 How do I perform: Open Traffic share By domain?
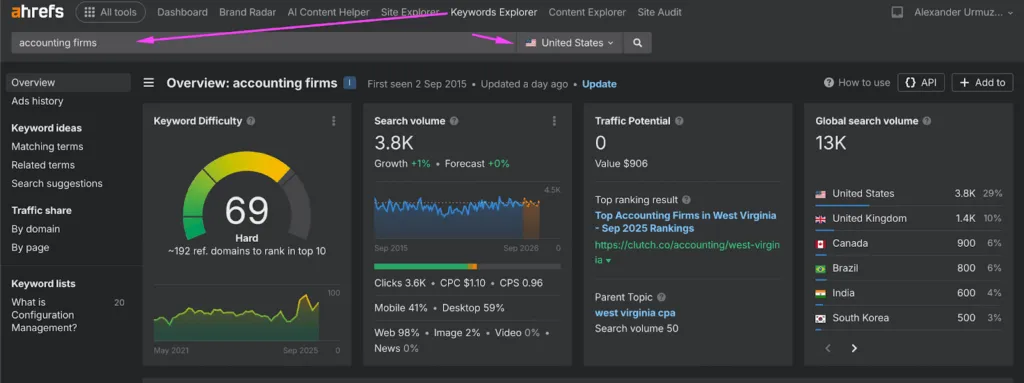click(35, 229)
